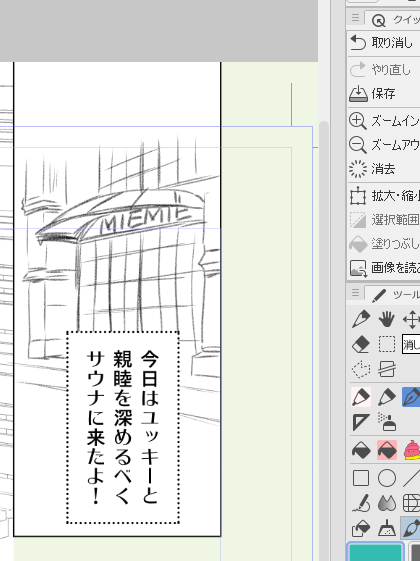
Task: Select the plain marker tool icon
Action: (387, 397)
